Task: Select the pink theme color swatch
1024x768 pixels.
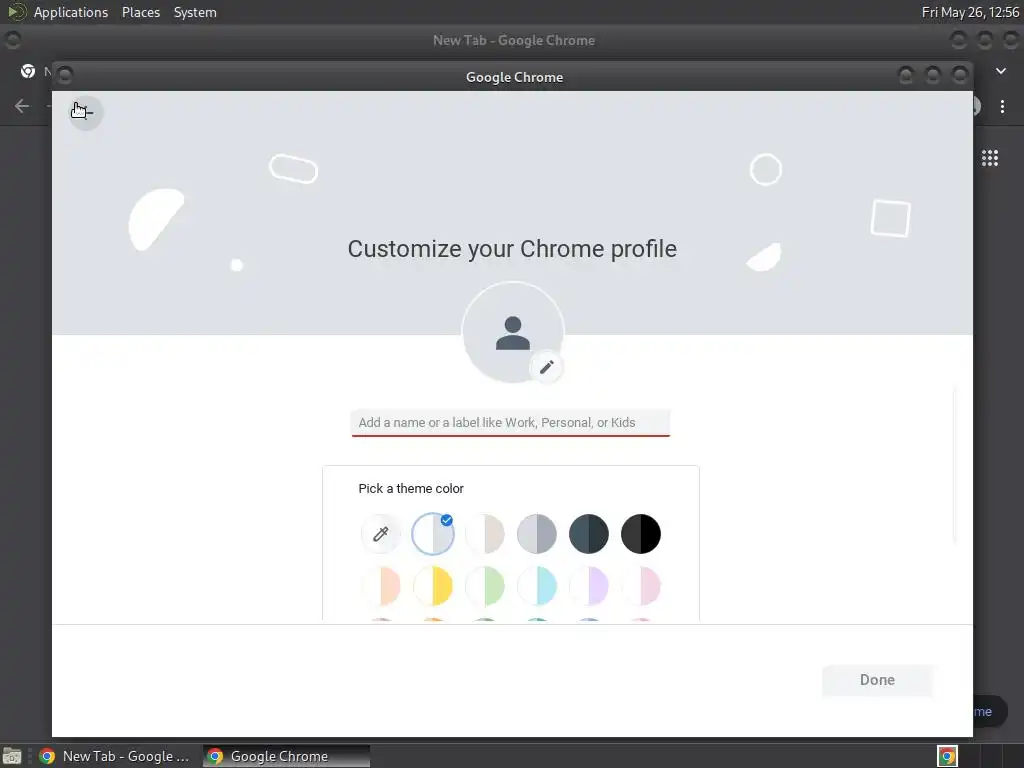Action: click(641, 586)
